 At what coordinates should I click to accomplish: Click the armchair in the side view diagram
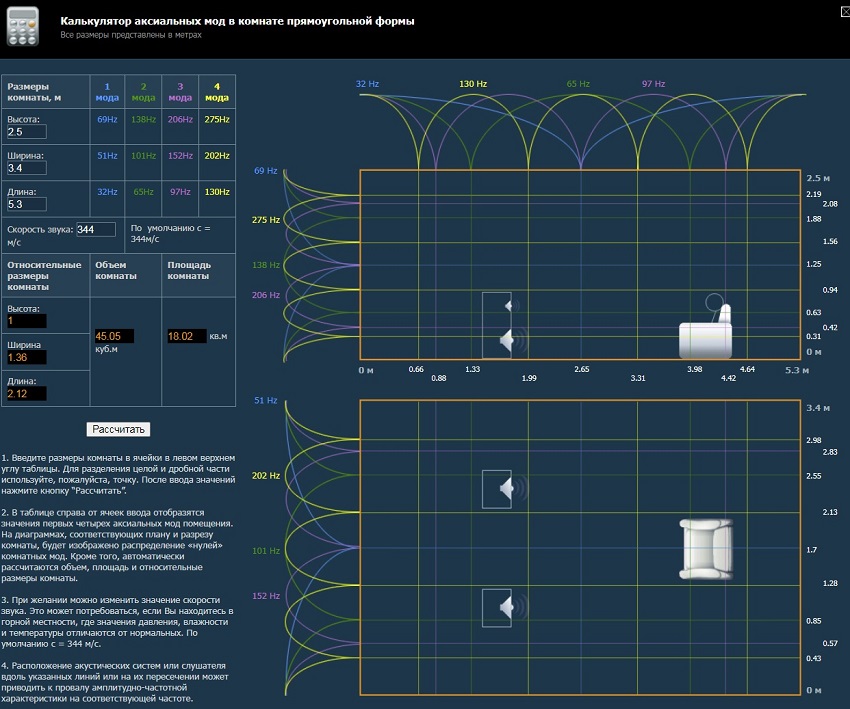click(x=706, y=333)
